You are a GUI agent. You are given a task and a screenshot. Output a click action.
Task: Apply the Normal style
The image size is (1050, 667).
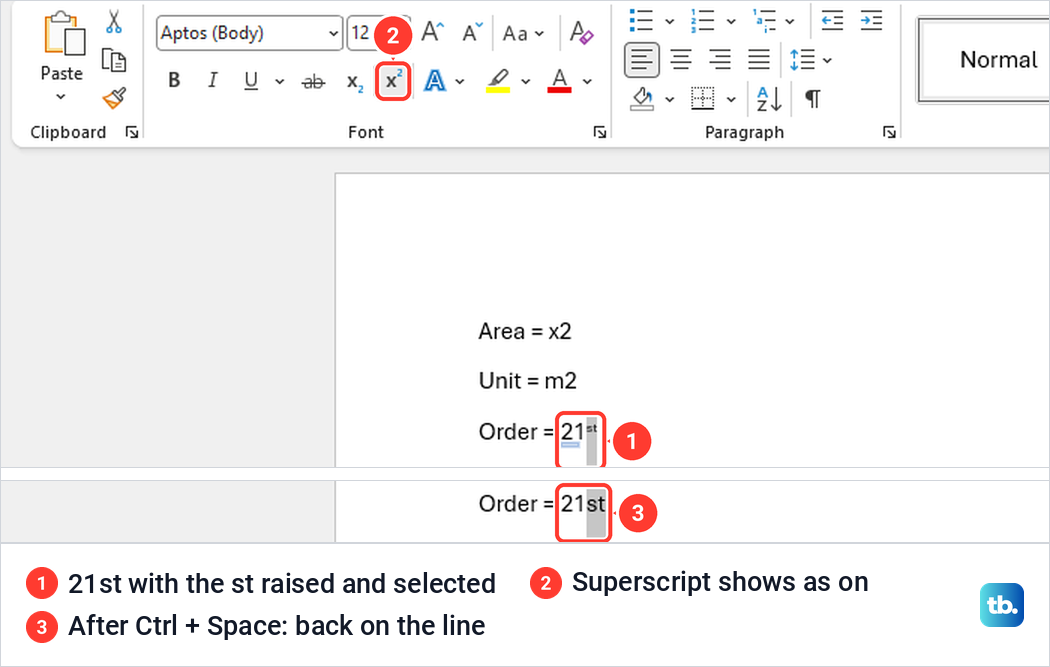click(x=984, y=60)
